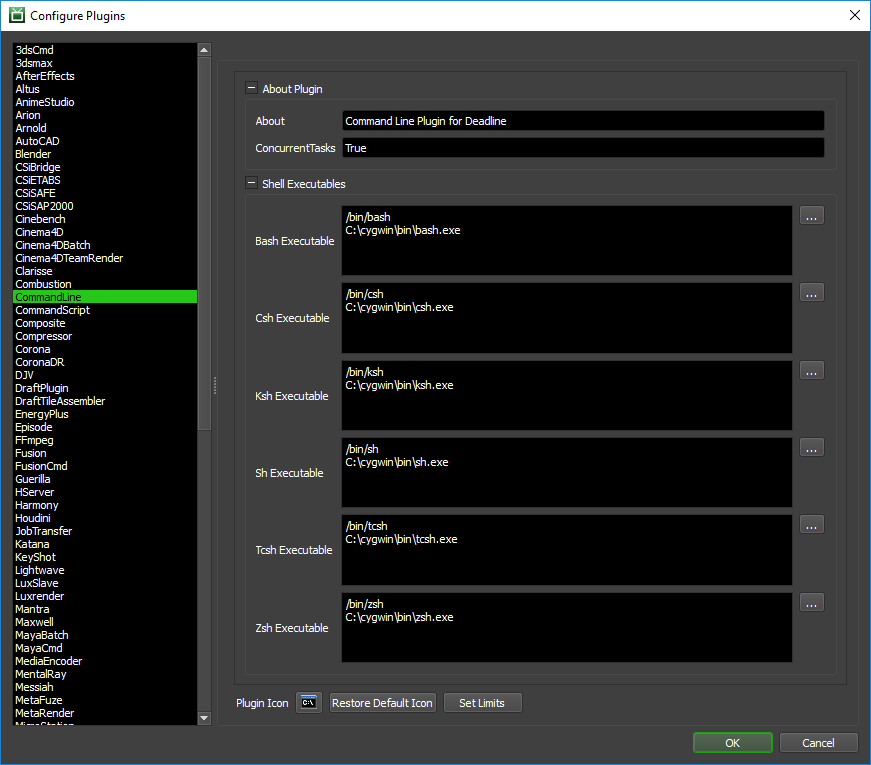Select the AutoCAD plugin
871x765 pixels.
(x=105, y=141)
